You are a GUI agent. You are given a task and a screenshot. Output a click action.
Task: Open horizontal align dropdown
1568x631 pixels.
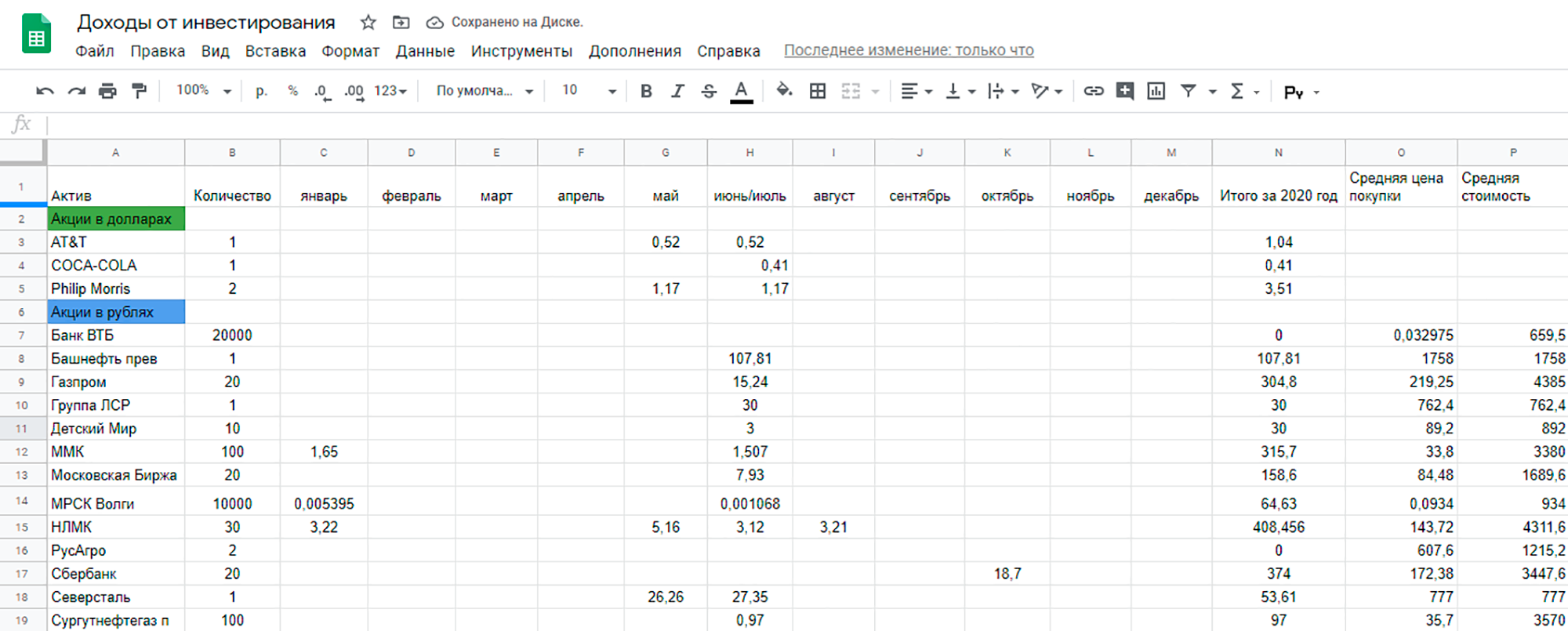pos(916,91)
